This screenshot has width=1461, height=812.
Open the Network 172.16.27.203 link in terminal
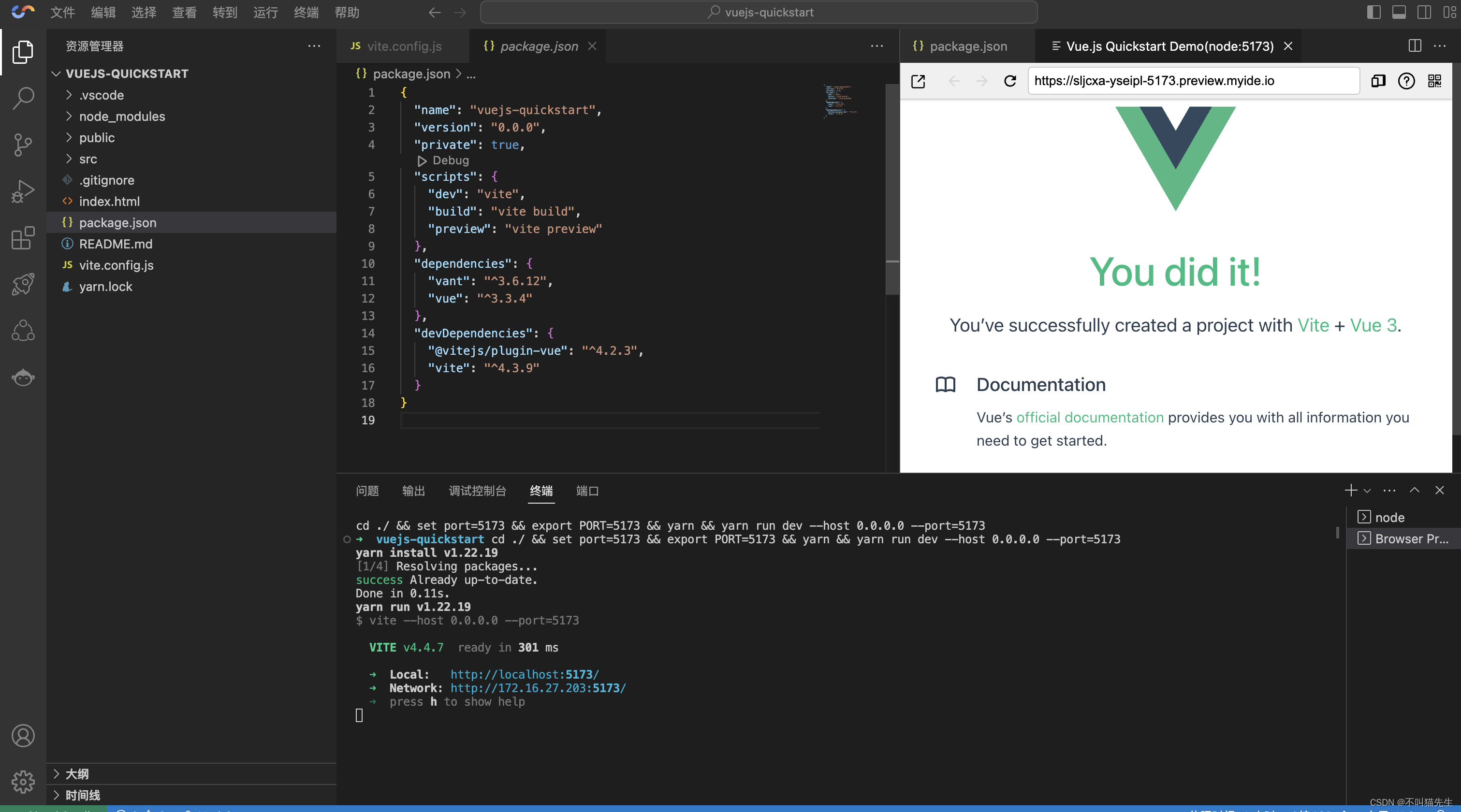coord(538,688)
